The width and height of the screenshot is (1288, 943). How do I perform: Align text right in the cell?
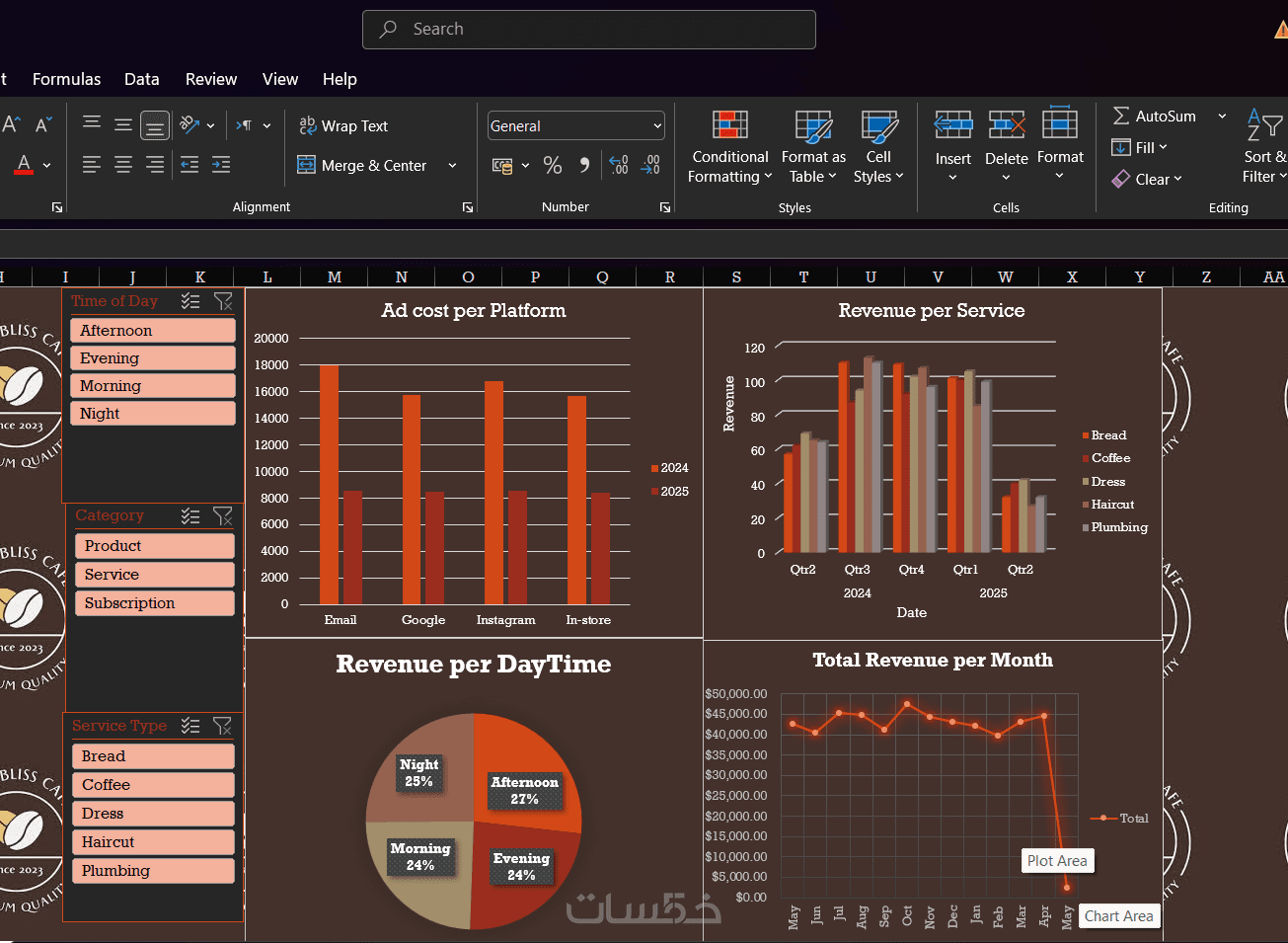click(155, 165)
